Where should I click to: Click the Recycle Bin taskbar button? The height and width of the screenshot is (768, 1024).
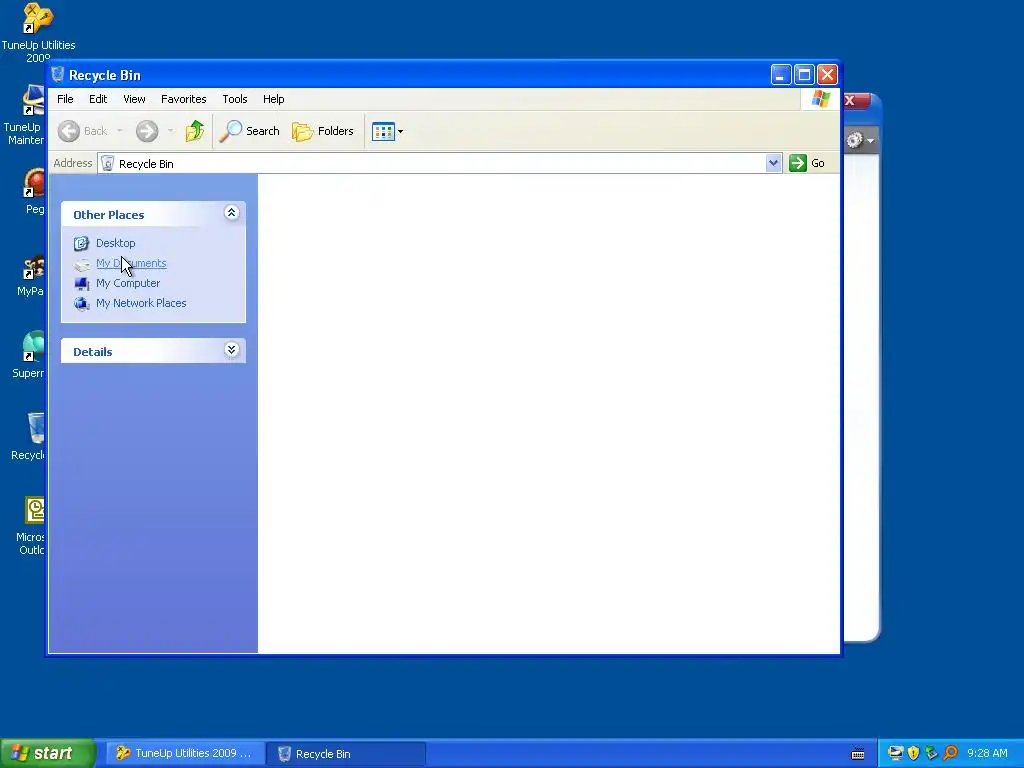345,754
